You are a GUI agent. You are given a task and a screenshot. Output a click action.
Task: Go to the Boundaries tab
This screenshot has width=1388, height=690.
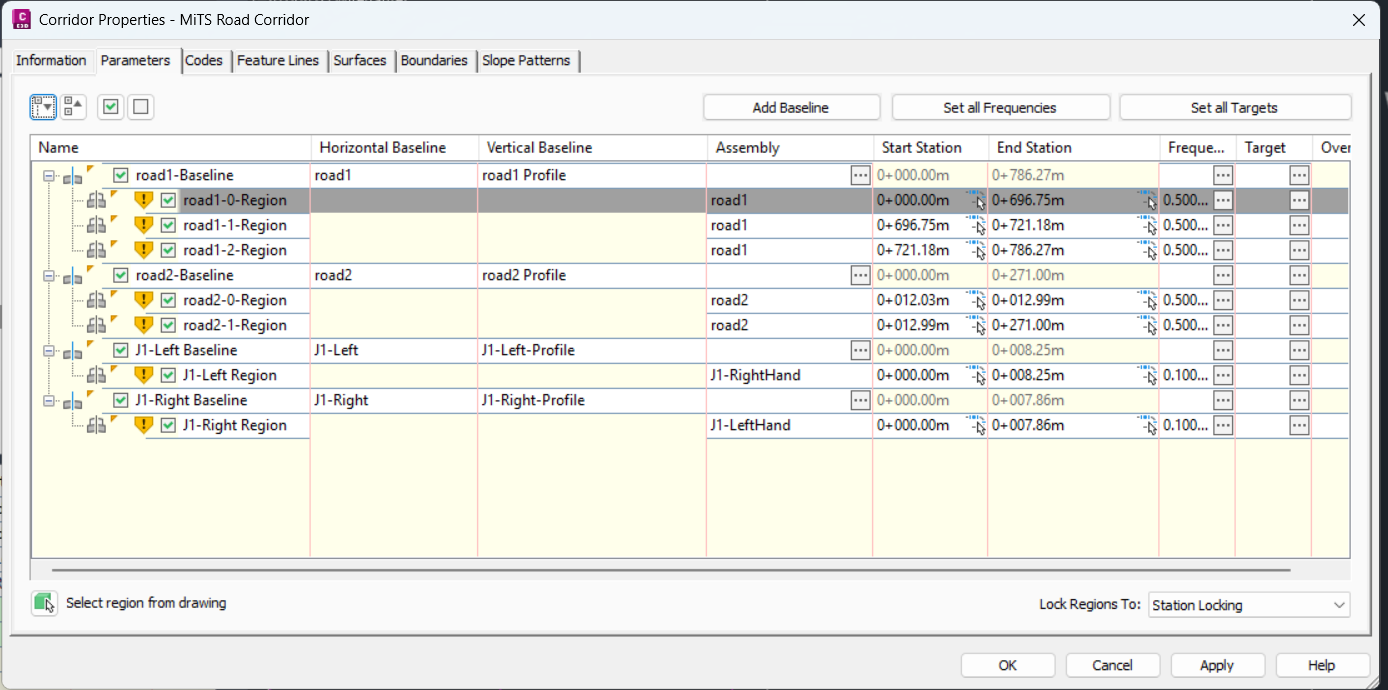(x=434, y=61)
